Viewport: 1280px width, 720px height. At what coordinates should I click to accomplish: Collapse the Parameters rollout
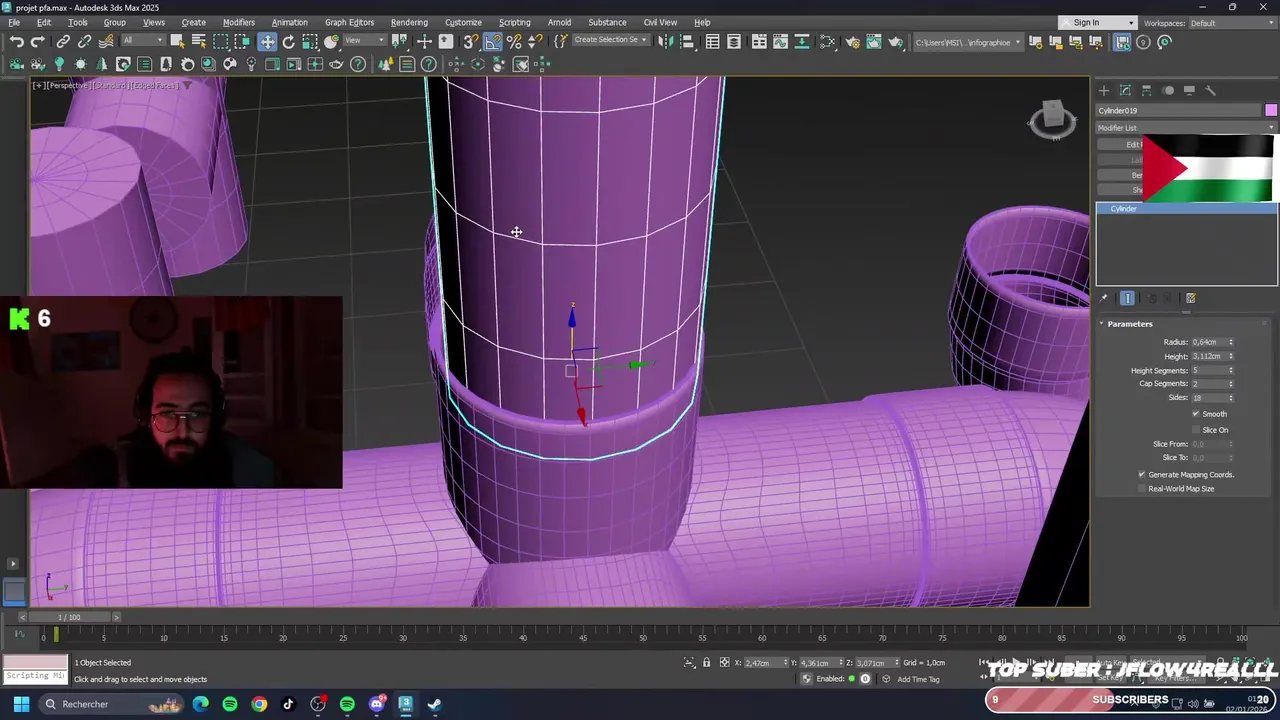tap(1130, 324)
